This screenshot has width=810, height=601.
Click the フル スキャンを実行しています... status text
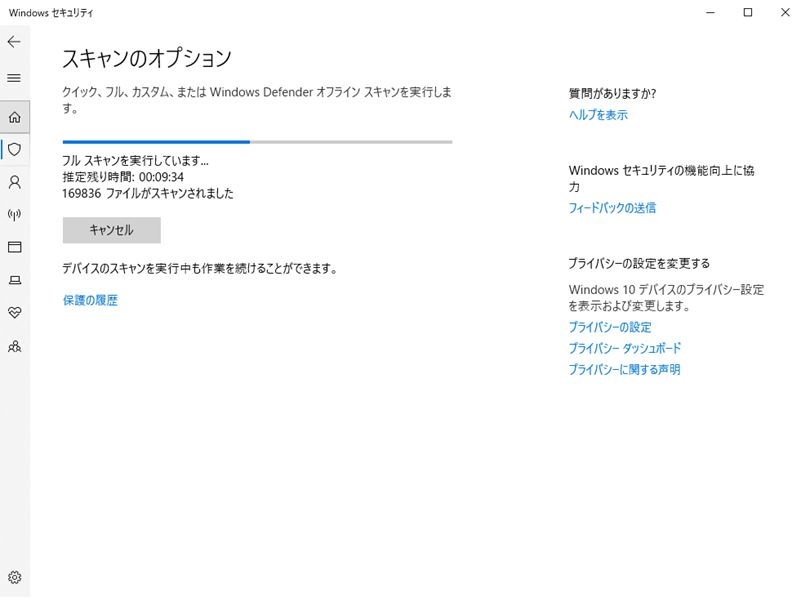[135, 161]
